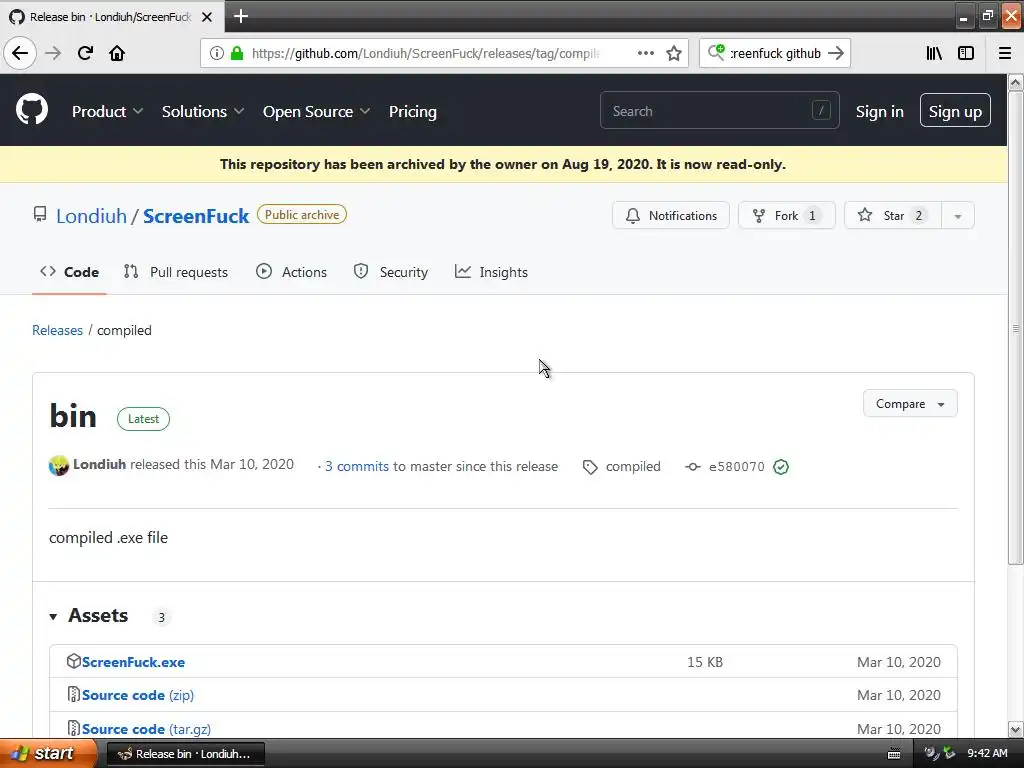Expand the Product menu

click(107, 112)
